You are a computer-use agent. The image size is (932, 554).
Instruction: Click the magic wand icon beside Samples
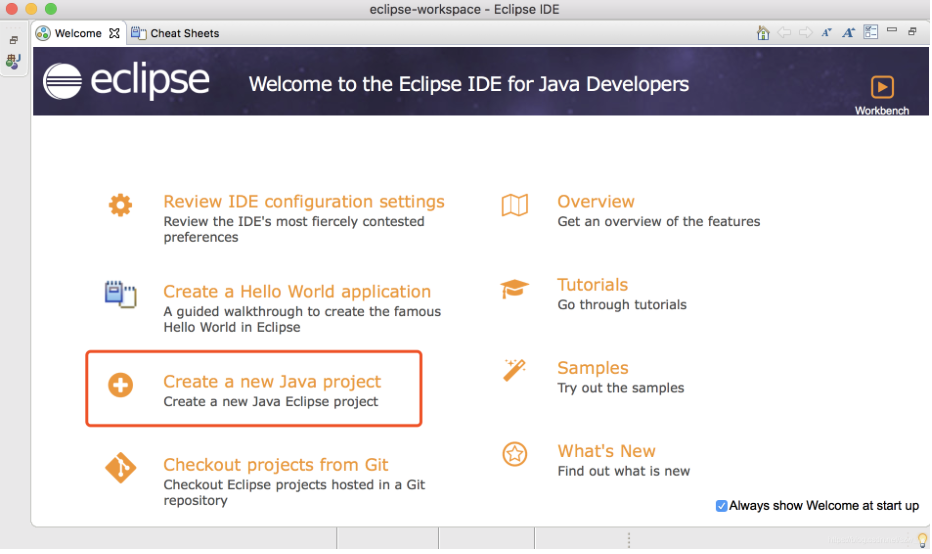coord(514,370)
